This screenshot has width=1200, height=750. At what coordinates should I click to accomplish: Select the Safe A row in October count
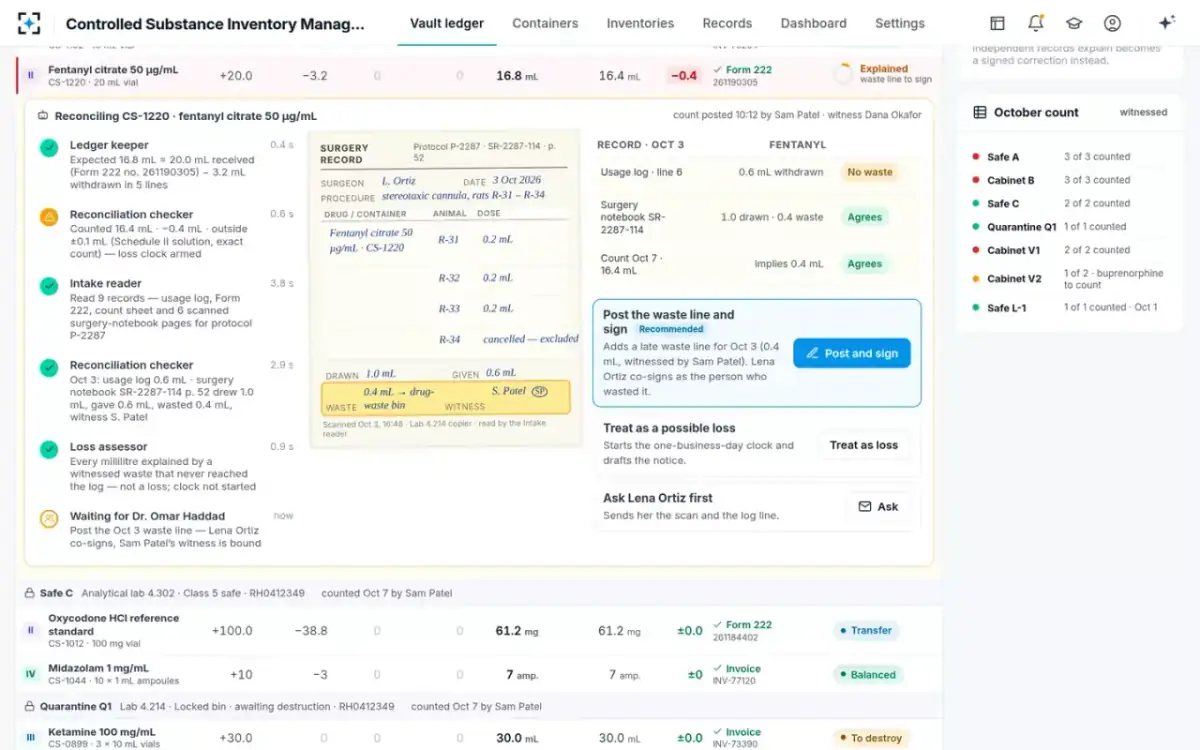pos(1069,157)
